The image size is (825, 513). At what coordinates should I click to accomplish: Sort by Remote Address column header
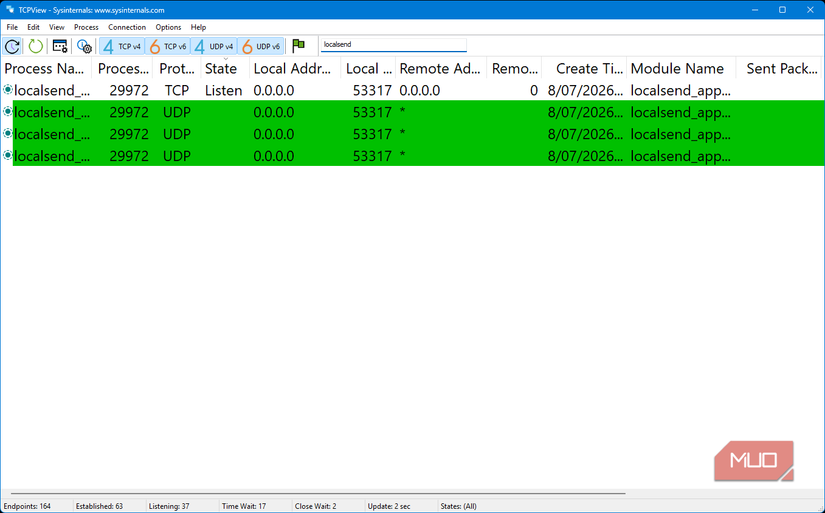441,68
